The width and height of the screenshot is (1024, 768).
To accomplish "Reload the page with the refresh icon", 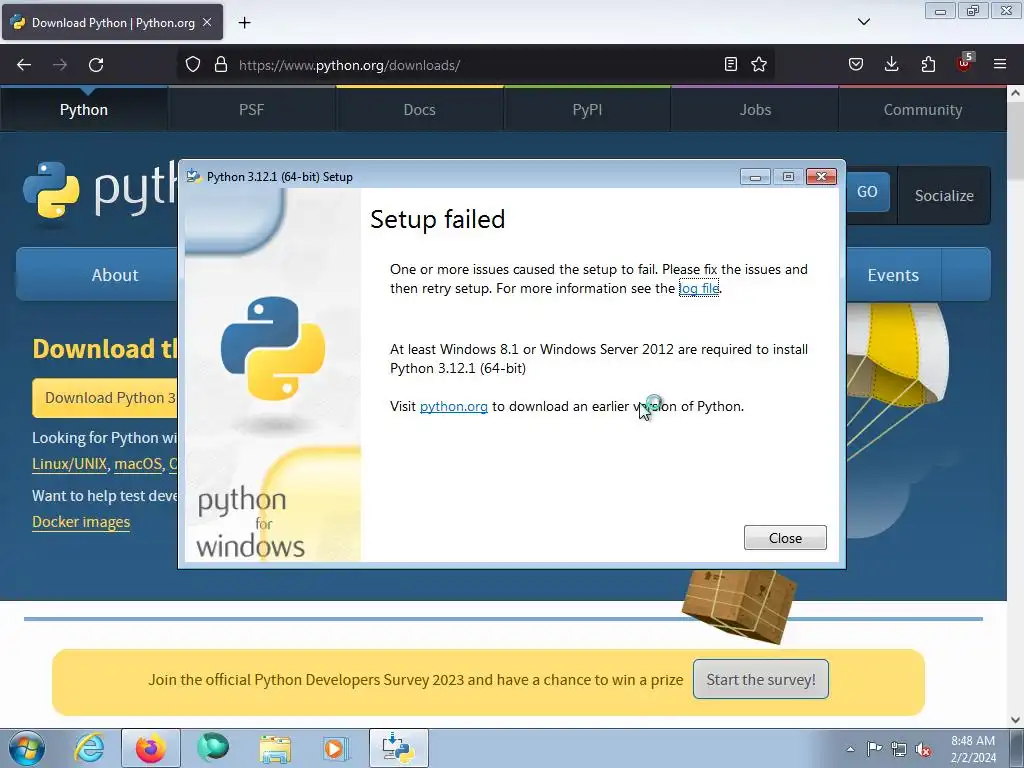I will click(96, 65).
